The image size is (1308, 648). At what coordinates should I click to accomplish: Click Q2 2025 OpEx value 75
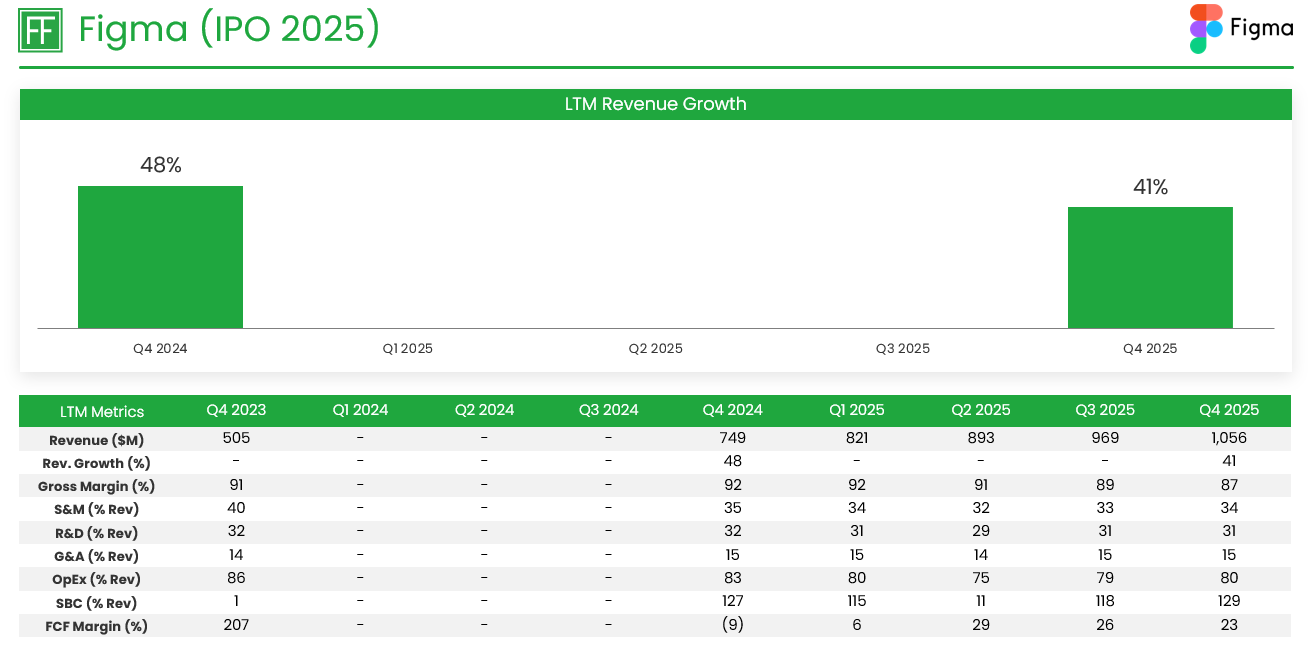pos(981,578)
